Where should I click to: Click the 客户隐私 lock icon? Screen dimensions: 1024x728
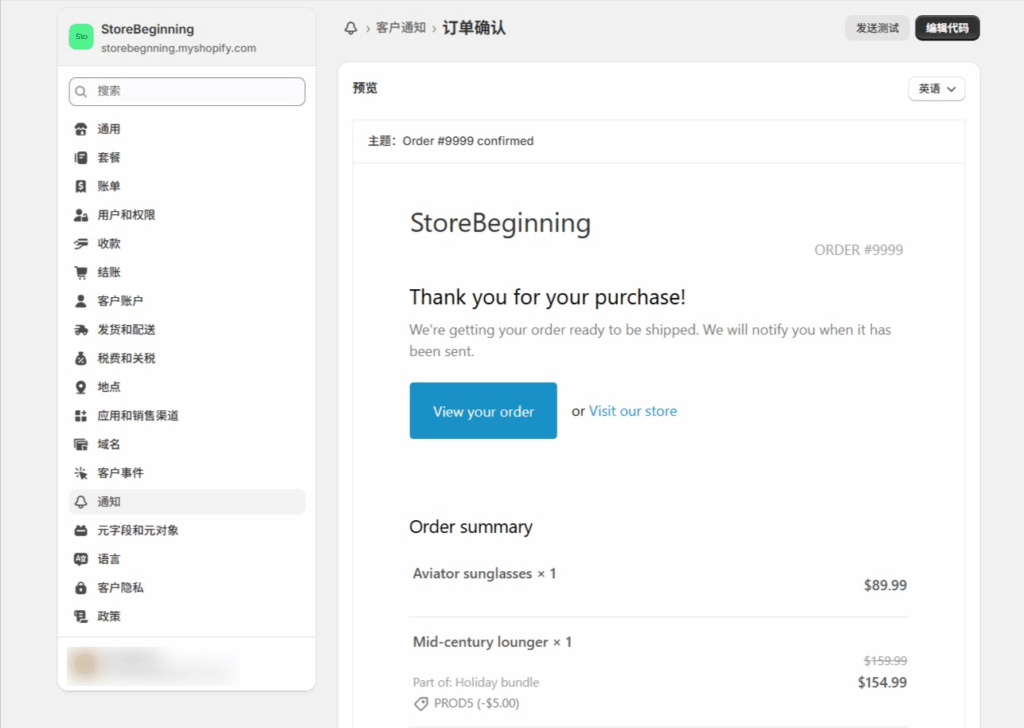tap(81, 588)
